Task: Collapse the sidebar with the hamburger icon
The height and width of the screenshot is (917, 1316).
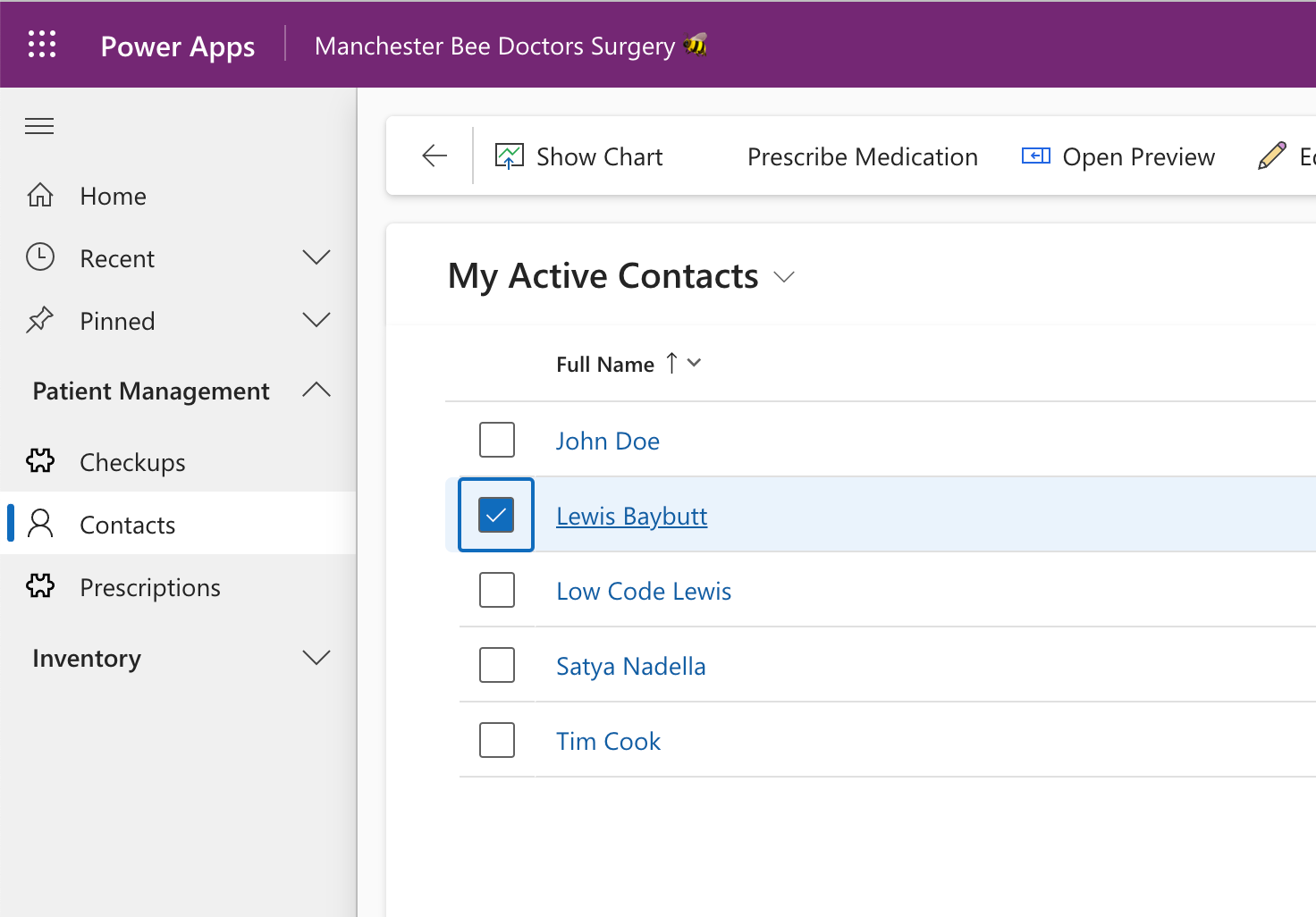Action: point(39,126)
